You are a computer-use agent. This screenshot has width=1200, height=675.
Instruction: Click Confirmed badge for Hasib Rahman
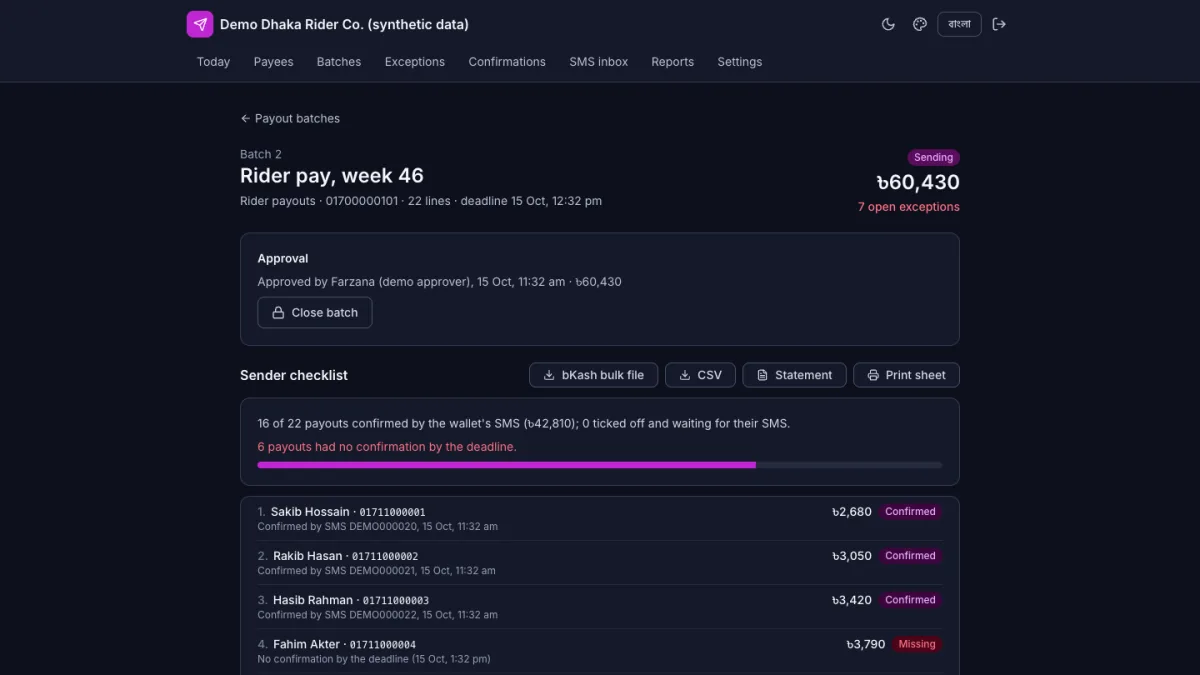point(910,600)
